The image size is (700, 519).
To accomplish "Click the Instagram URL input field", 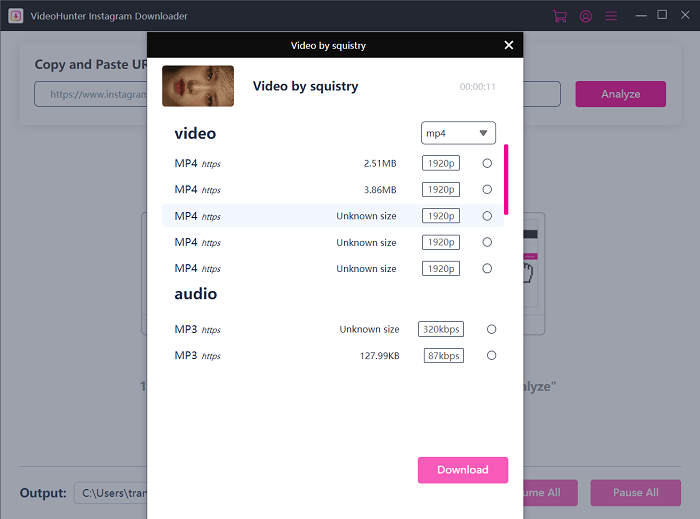I will 91,94.
